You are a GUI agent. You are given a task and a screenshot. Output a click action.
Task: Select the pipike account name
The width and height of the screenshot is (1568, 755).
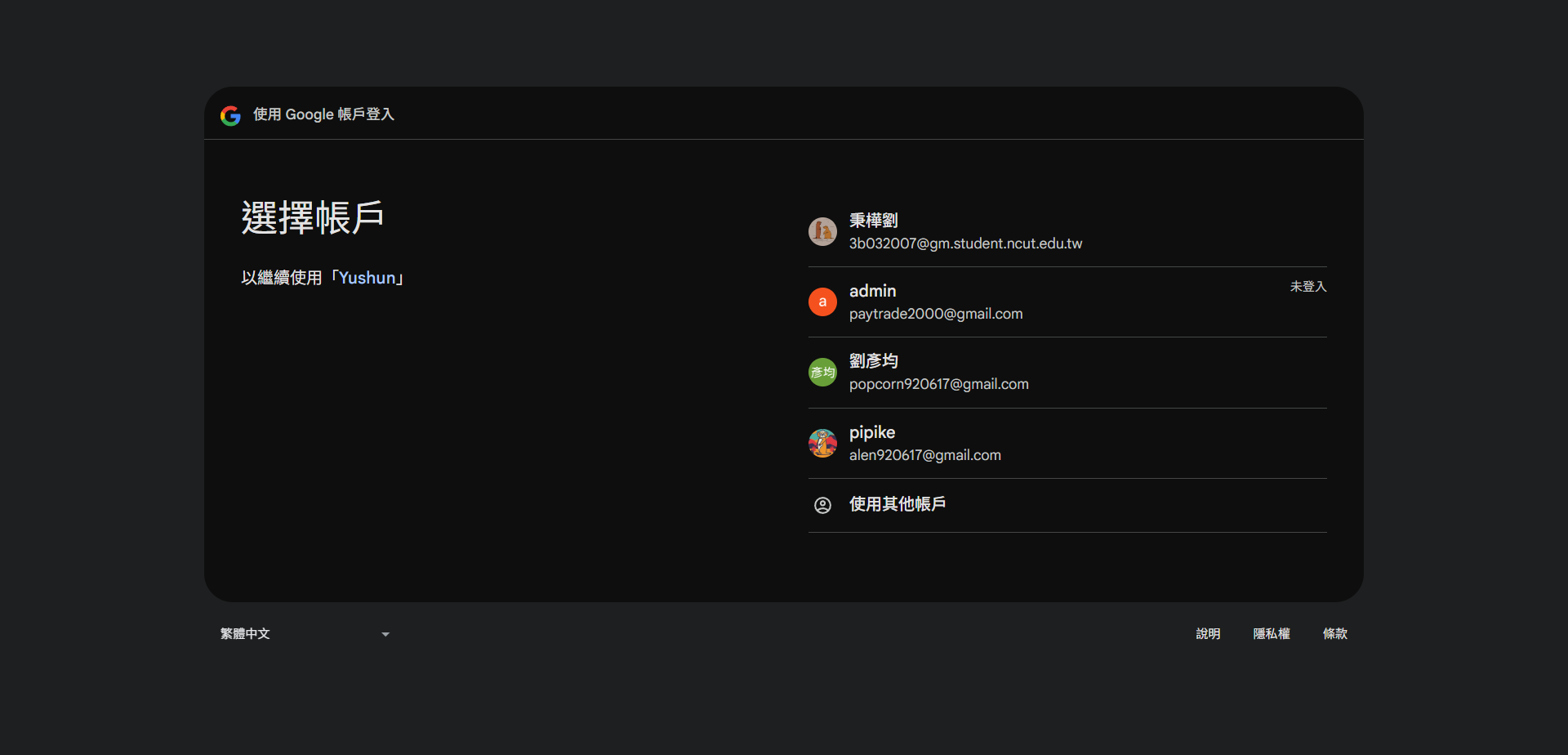click(x=872, y=432)
